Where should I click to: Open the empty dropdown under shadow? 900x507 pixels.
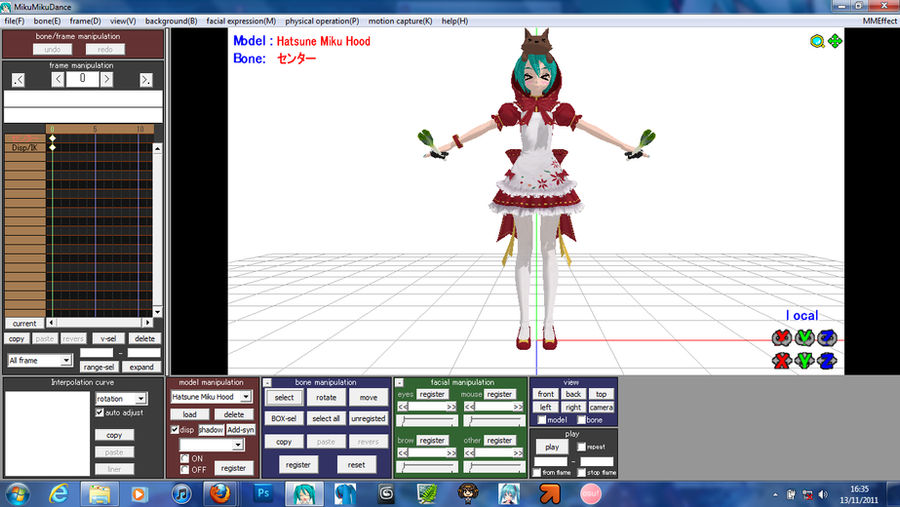238,445
